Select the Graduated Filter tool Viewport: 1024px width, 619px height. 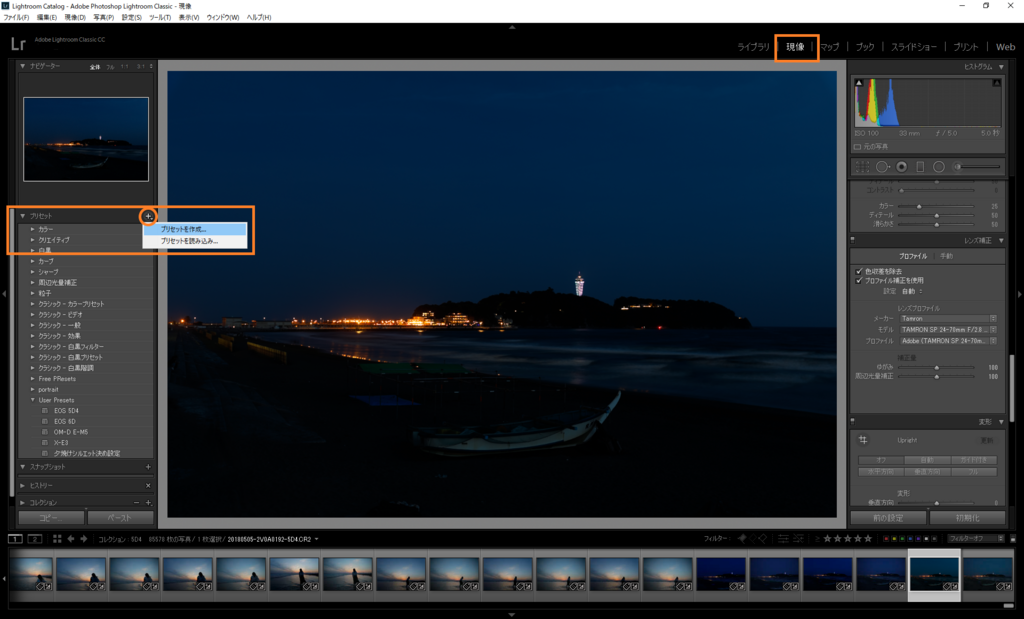tap(920, 167)
